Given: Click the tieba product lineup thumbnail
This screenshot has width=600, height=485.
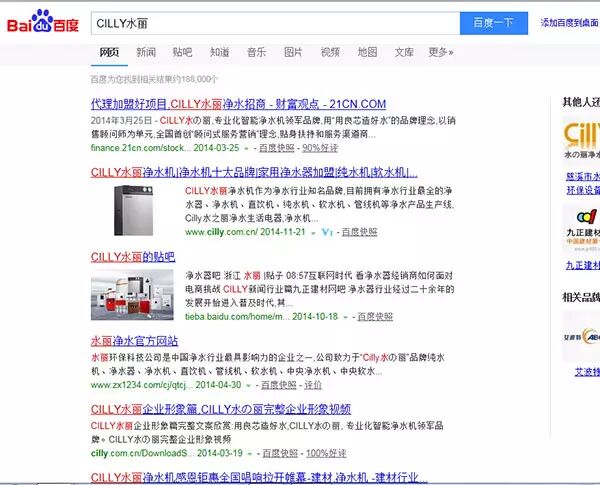Looking at the screenshot, I should tap(132, 294).
